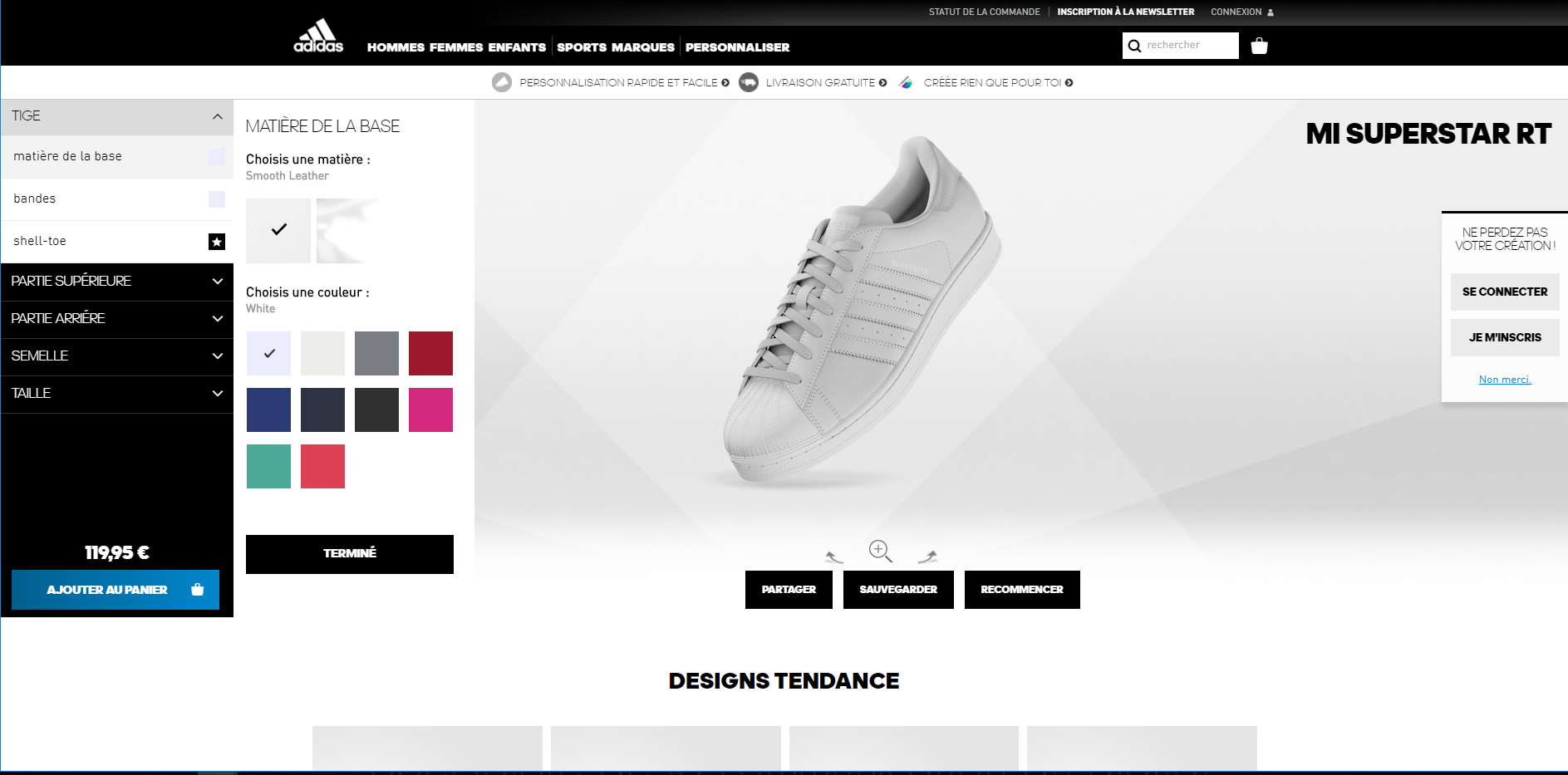Rotate the shoe view right
This screenshot has width=1568, height=775.
[x=927, y=557]
